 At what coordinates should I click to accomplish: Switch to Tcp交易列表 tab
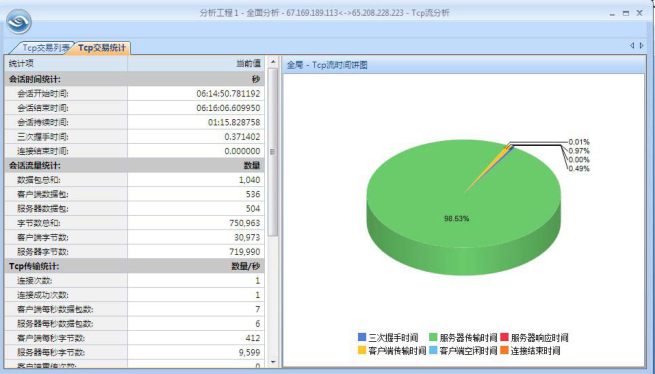pyautogui.click(x=44, y=48)
